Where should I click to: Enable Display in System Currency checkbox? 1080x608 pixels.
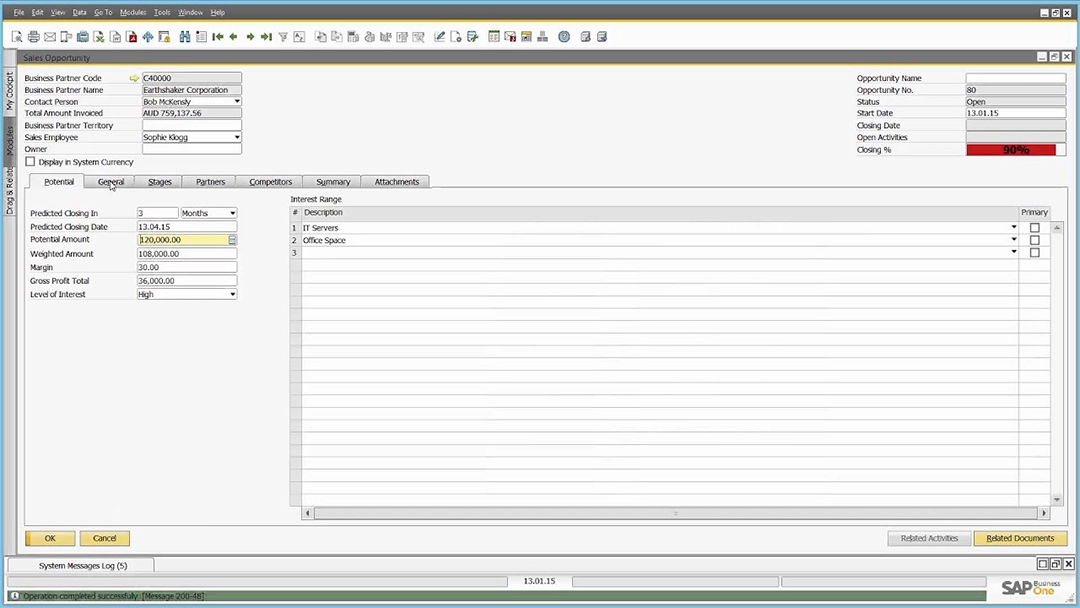(x=30, y=162)
